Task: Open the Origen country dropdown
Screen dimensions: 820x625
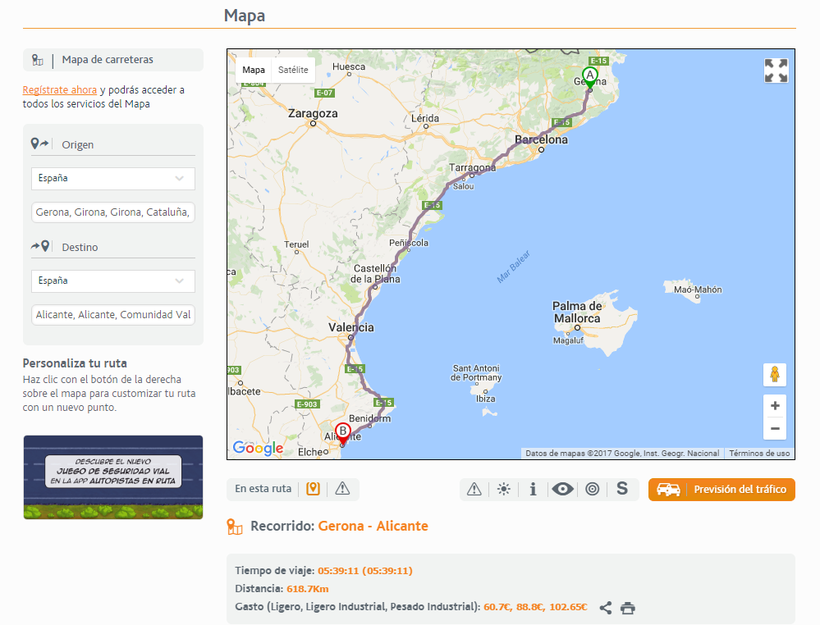Action: point(113,178)
